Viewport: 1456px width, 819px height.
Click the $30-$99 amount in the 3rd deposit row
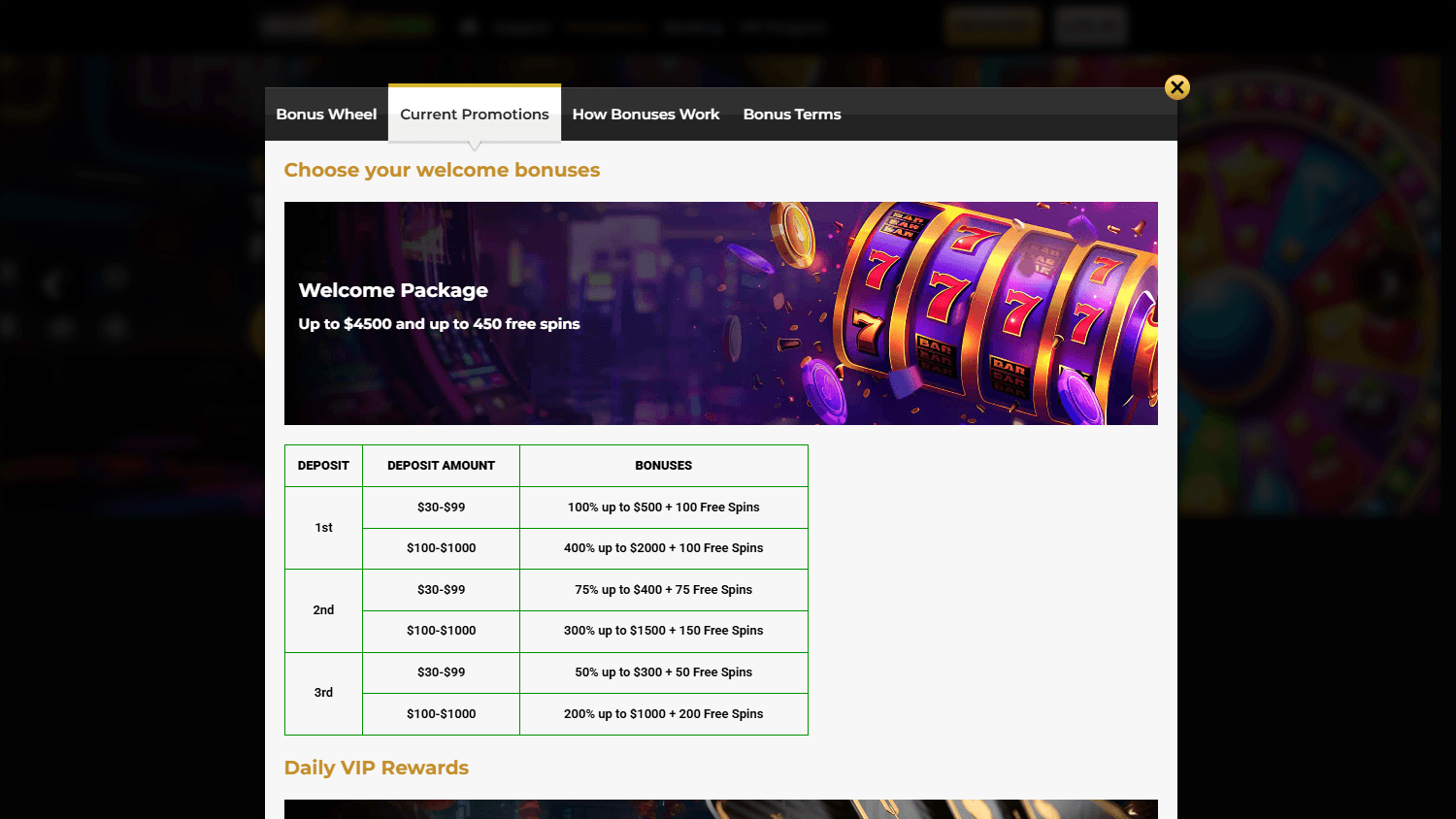tap(441, 672)
